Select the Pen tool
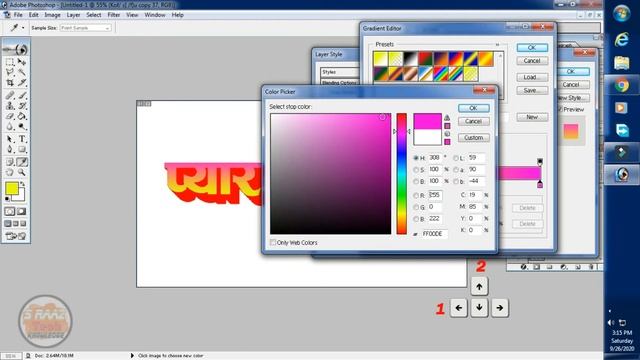Viewport: 640px width, 360px height. [x=10, y=150]
